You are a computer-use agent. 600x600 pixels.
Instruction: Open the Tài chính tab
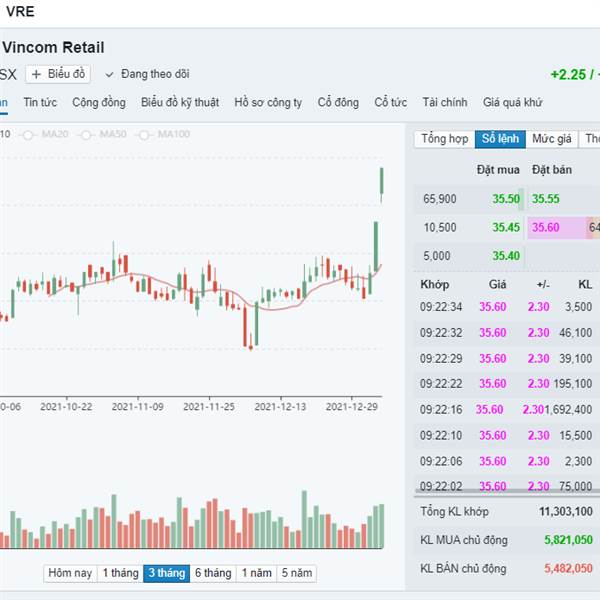click(x=445, y=102)
